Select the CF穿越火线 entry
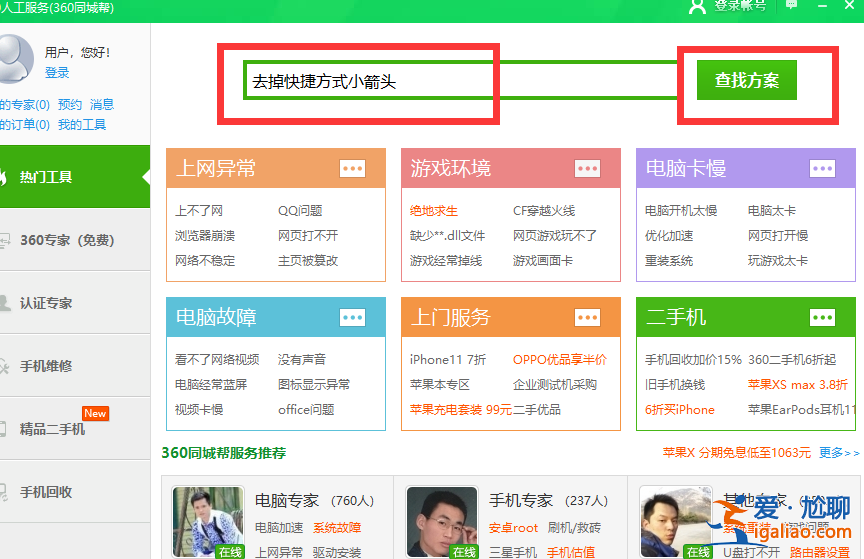Screen dimensions: 864x559 click(x=544, y=211)
